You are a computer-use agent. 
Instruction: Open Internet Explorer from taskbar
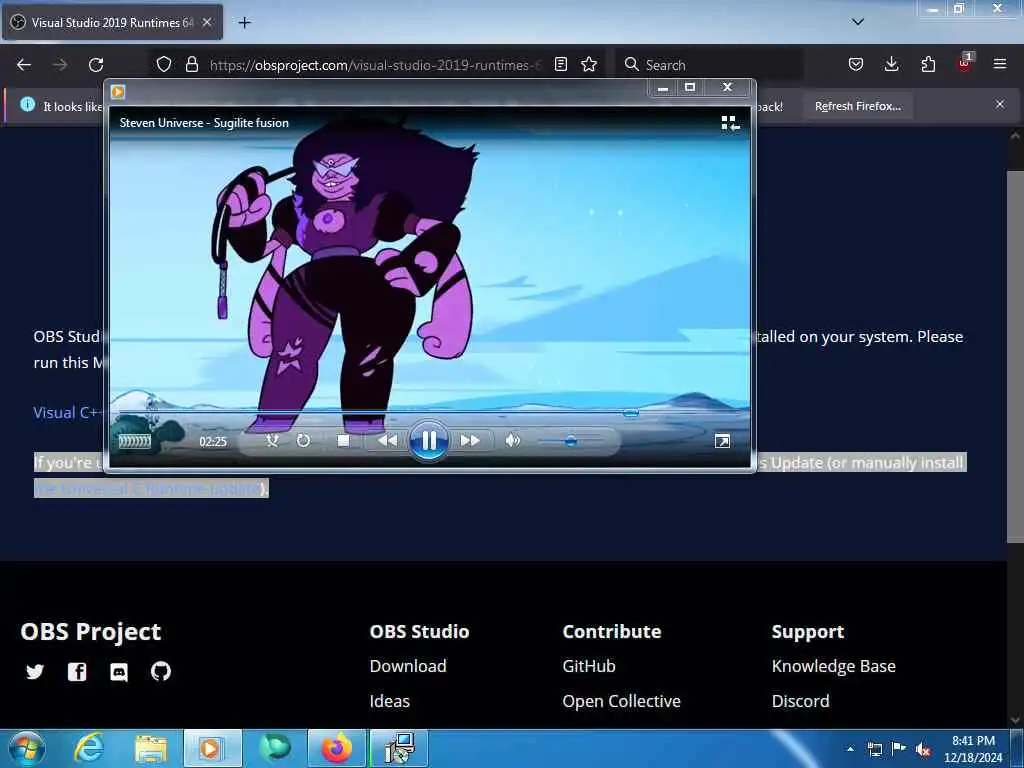click(x=88, y=748)
